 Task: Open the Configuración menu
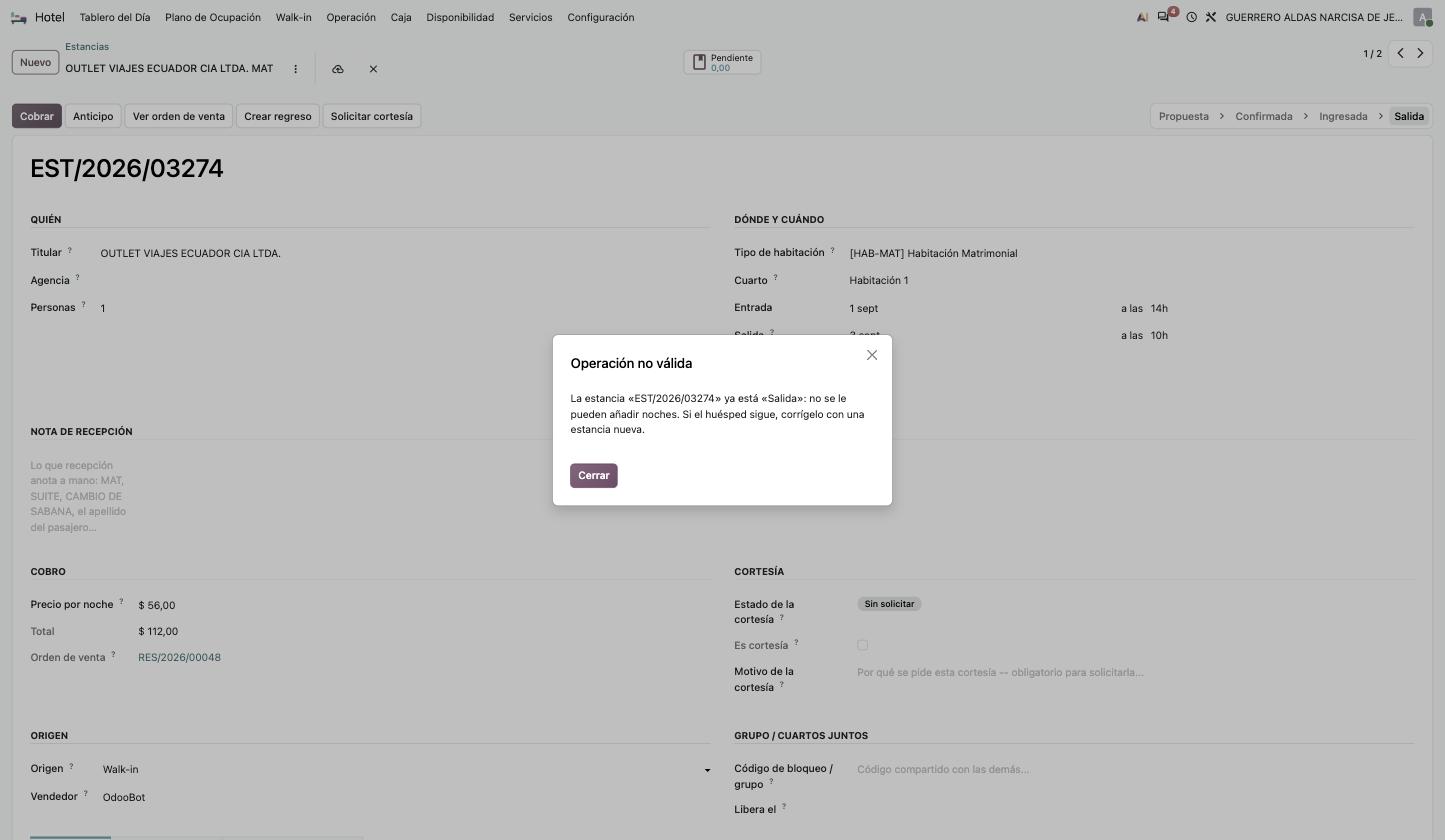[601, 18]
